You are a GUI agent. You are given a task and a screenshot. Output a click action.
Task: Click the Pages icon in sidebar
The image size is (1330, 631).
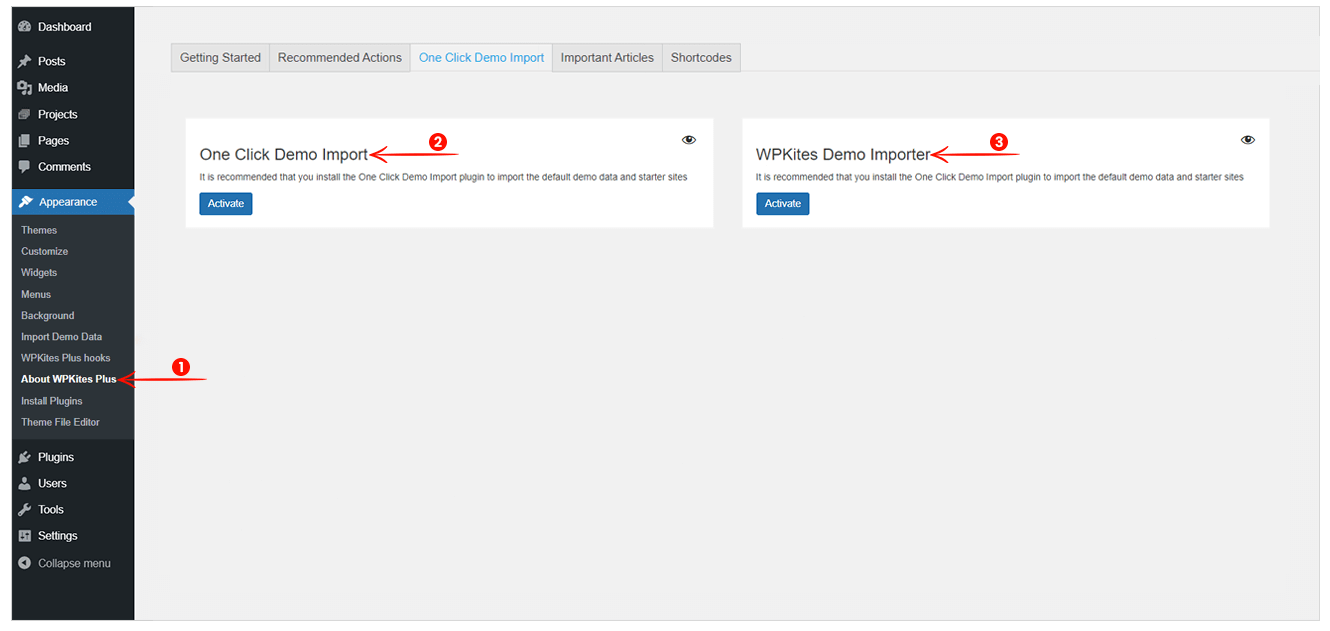[25, 141]
